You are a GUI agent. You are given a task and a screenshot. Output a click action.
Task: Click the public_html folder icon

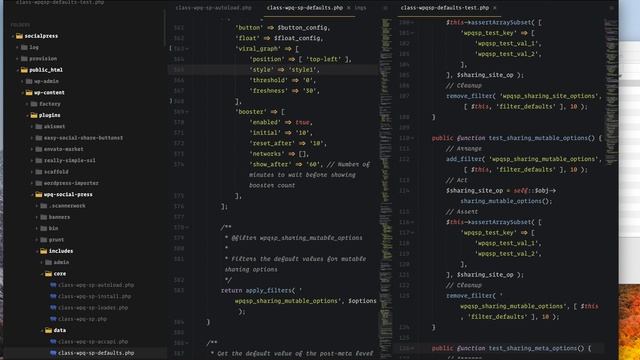pos(24,70)
